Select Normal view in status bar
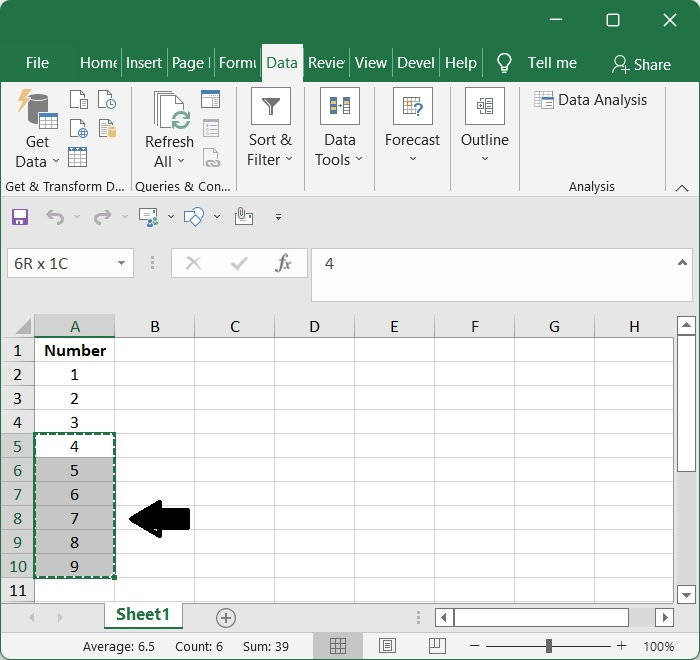This screenshot has width=700, height=660. (x=338, y=646)
